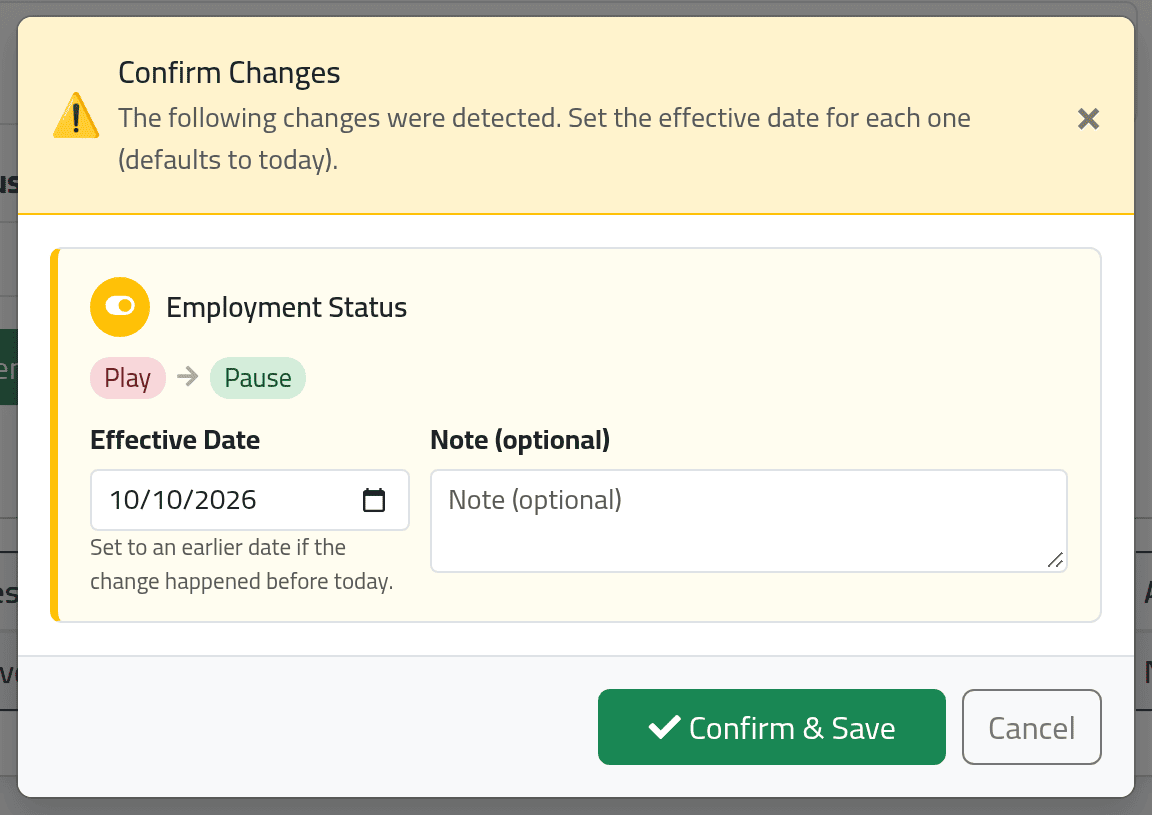Click the green Pause status badge
Screen dimensions: 1152x815
pos(258,378)
